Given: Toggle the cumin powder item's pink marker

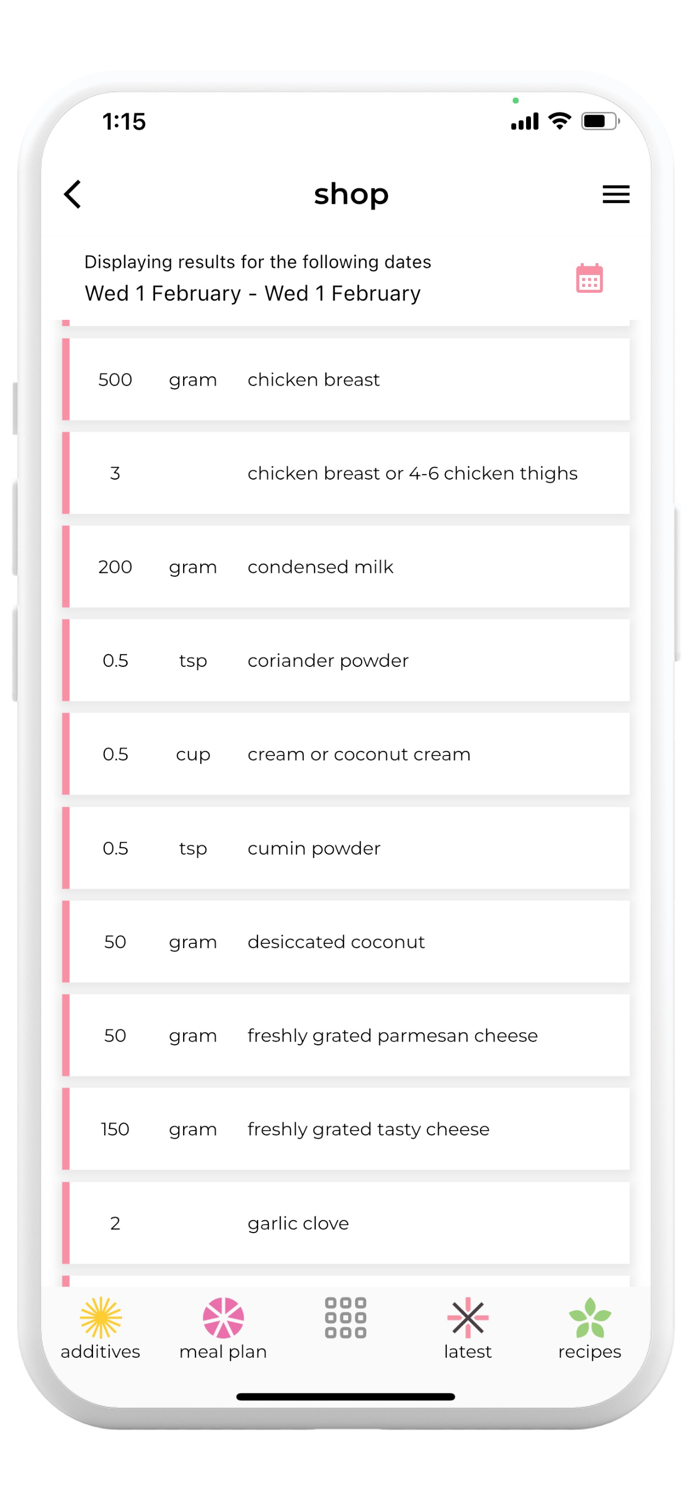Looking at the screenshot, I should point(65,847).
